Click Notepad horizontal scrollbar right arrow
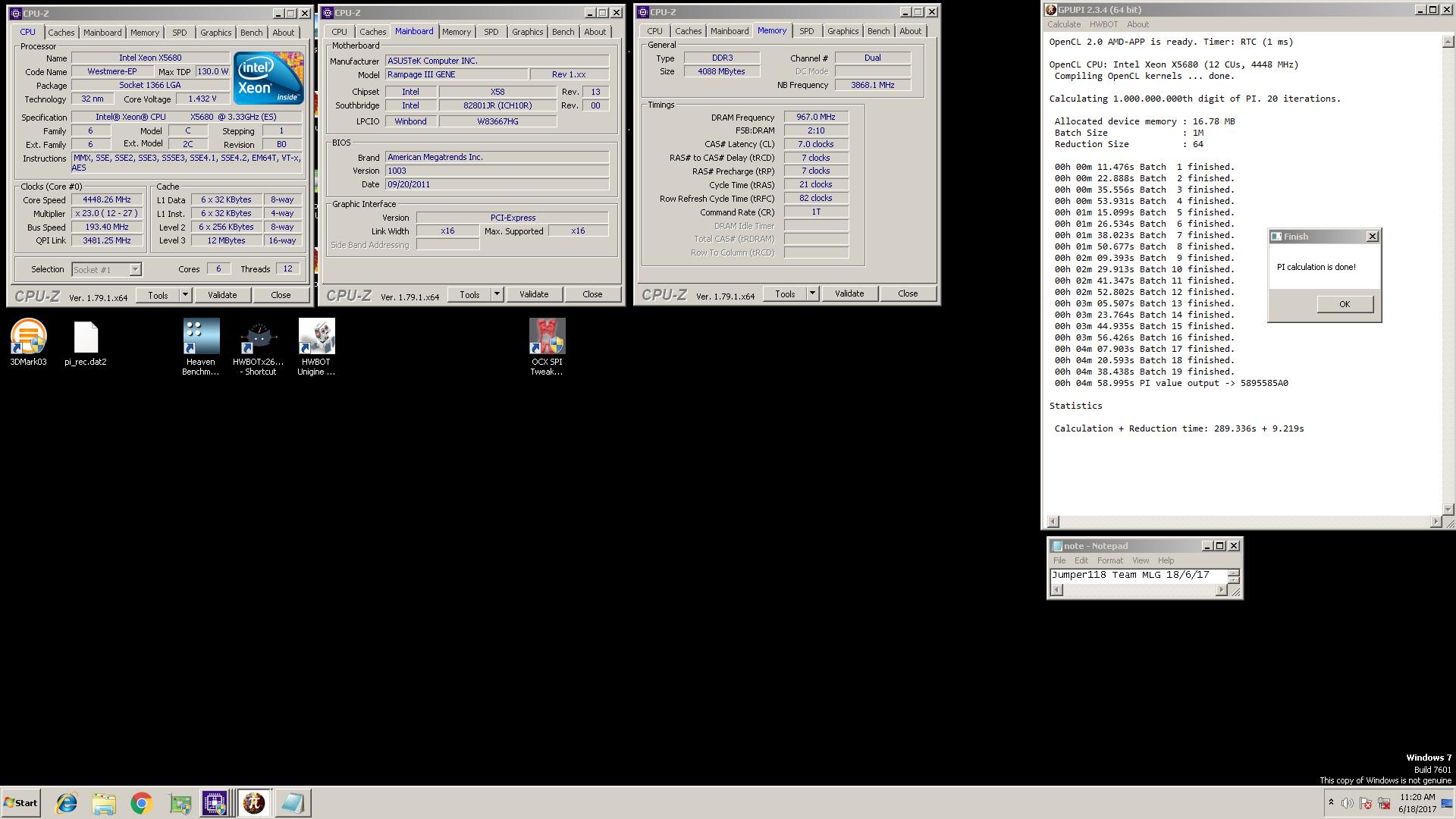This screenshot has width=1456, height=819. pyautogui.click(x=1221, y=590)
